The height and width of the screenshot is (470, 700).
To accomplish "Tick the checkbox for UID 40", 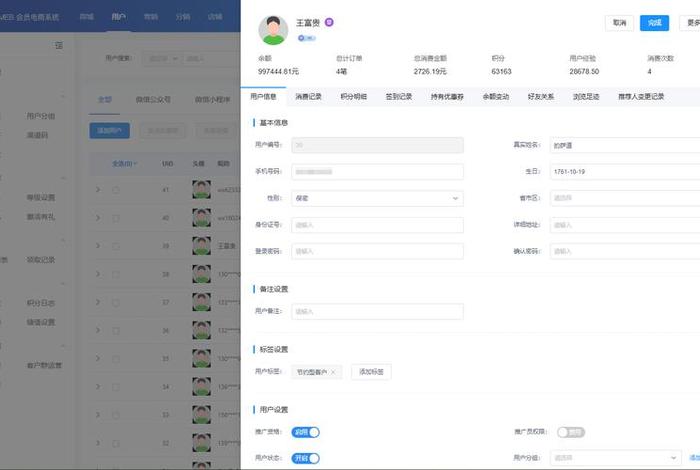I will point(116,218).
